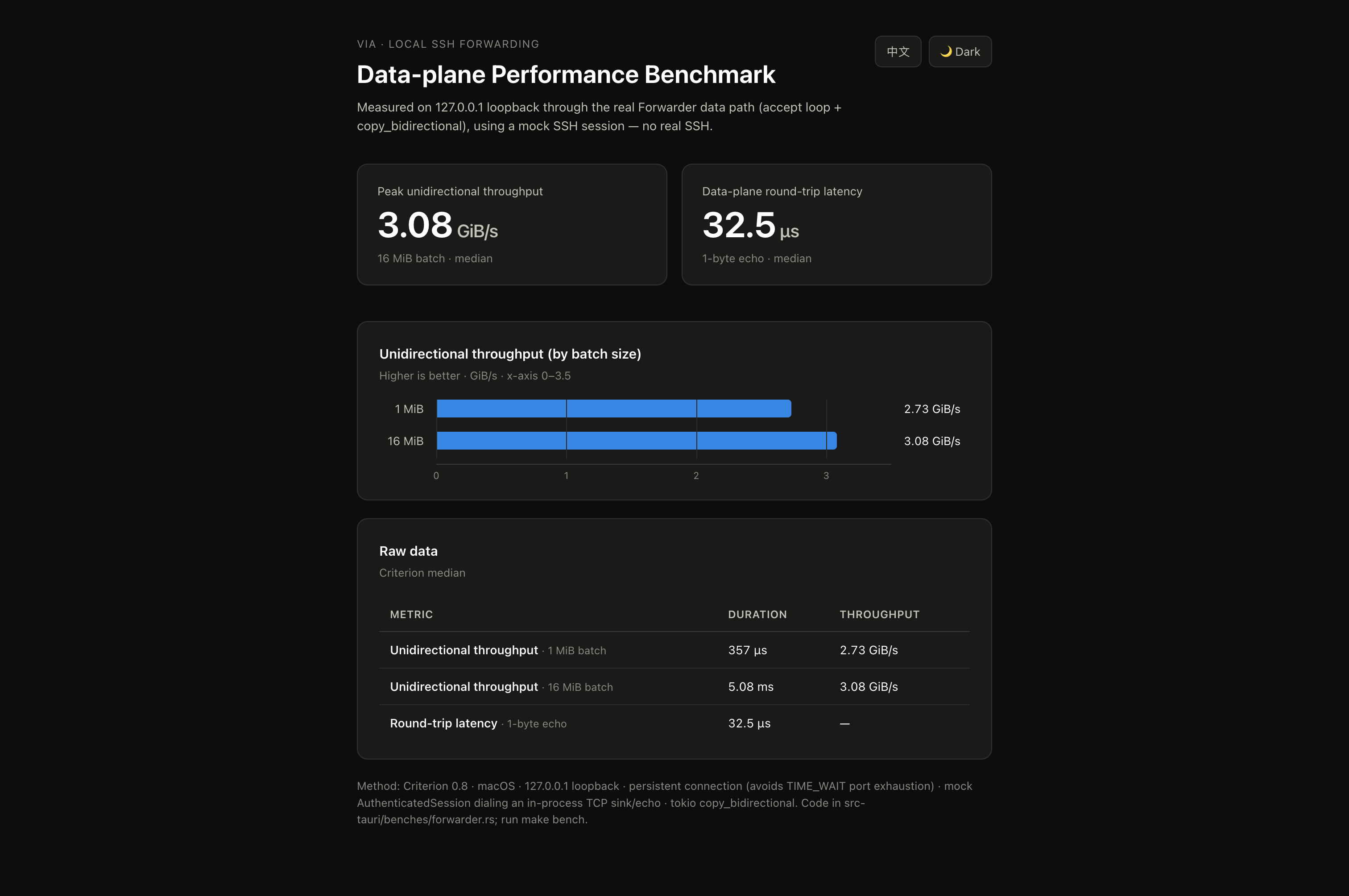Image resolution: width=1349 pixels, height=896 pixels.
Task: Click the x-axis tick label 3
Action: pos(826,475)
